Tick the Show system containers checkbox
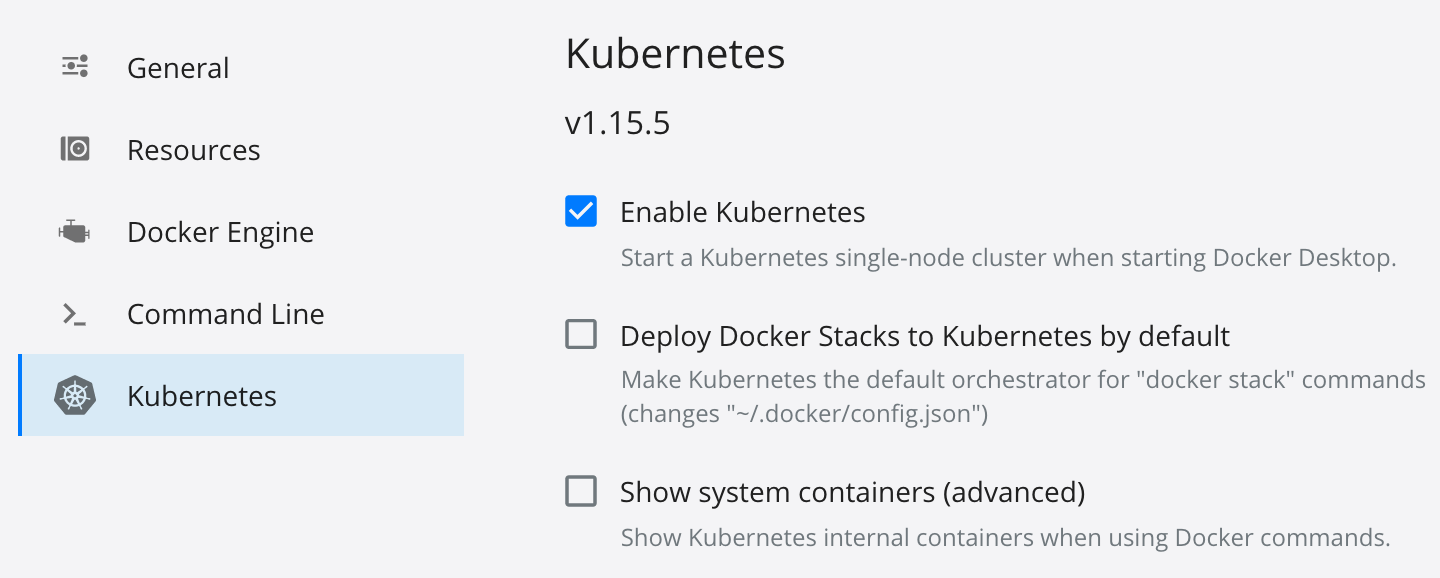 coord(581,492)
